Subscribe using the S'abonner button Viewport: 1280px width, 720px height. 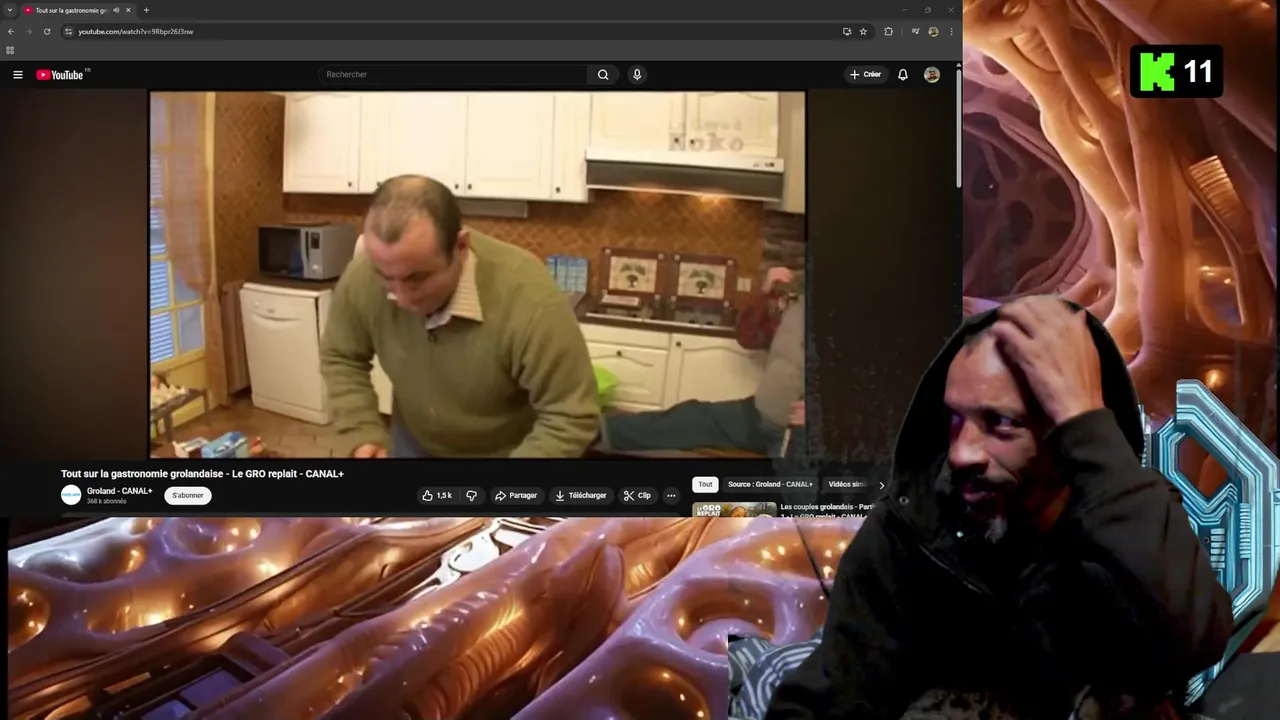[188, 495]
